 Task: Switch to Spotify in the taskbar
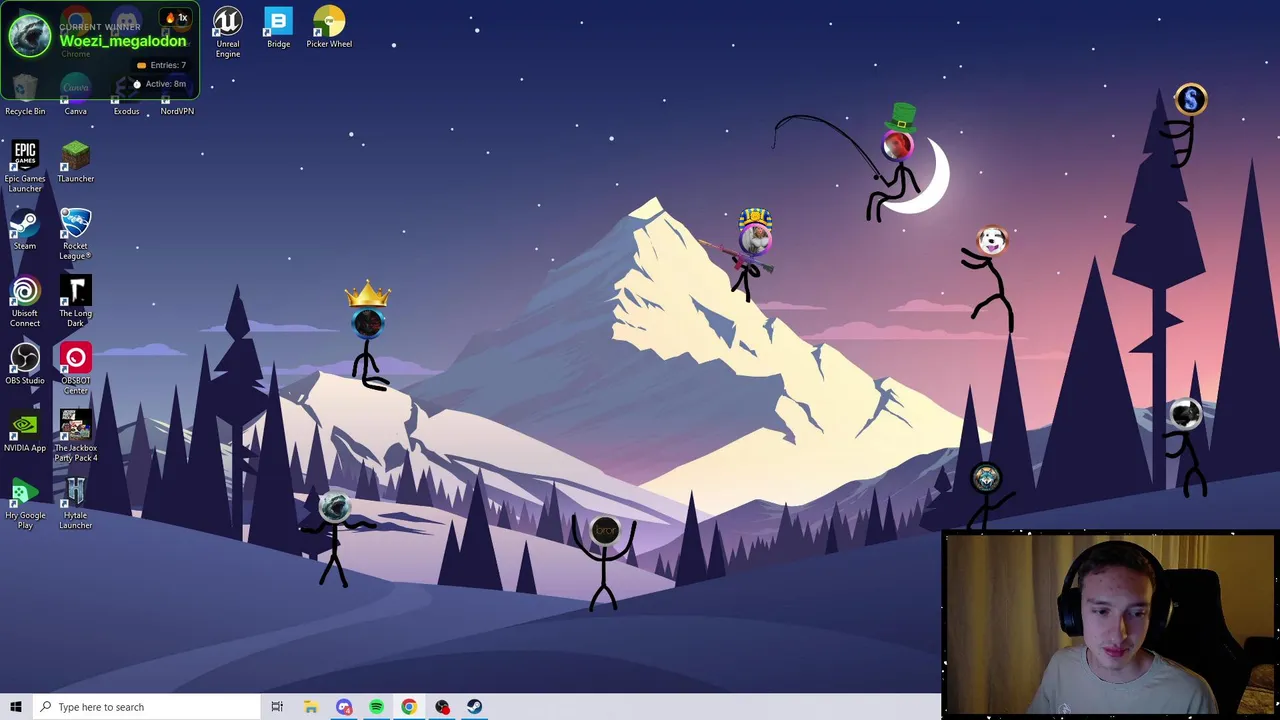[x=376, y=707]
